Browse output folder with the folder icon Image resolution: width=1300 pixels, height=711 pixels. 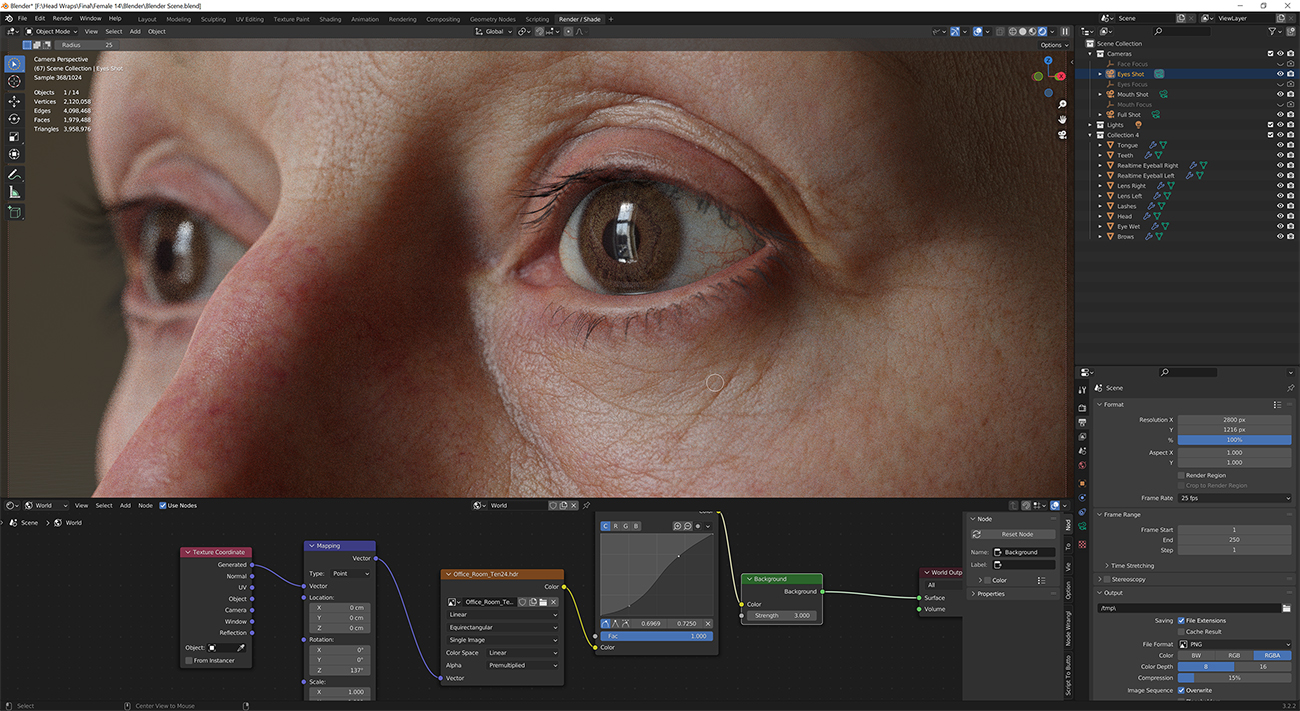(1286, 608)
